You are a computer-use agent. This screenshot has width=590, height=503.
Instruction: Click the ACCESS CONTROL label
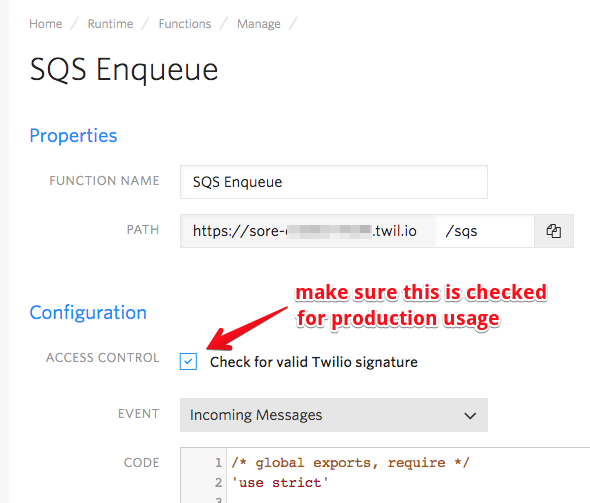(103, 357)
